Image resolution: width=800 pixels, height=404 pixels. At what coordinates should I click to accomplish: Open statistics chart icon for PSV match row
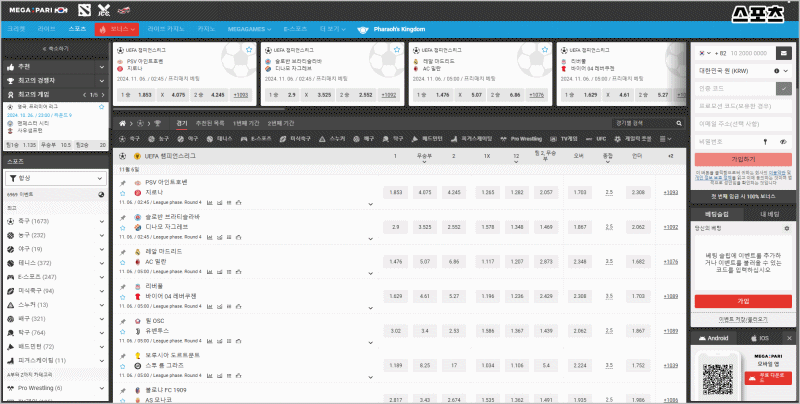[210, 203]
